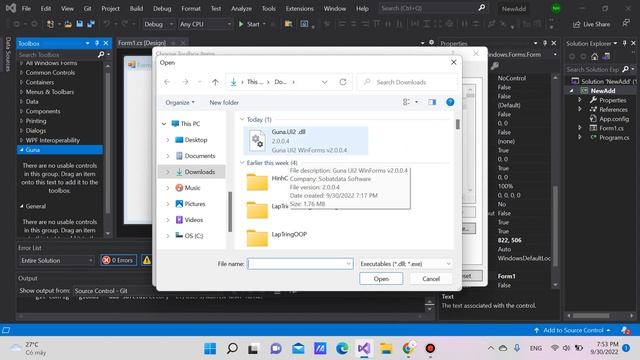
Task: Select OS (C:) drive in navigation pane
Action: (x=193, y=236)
